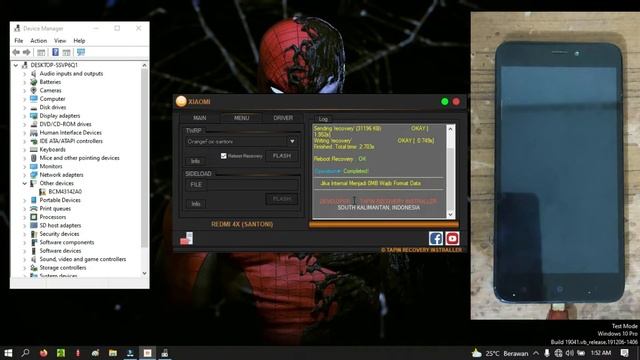Click FLASH button beside Reboot Recovery
The height and width of the screenshot is (360, 640).
pos(282,156)
